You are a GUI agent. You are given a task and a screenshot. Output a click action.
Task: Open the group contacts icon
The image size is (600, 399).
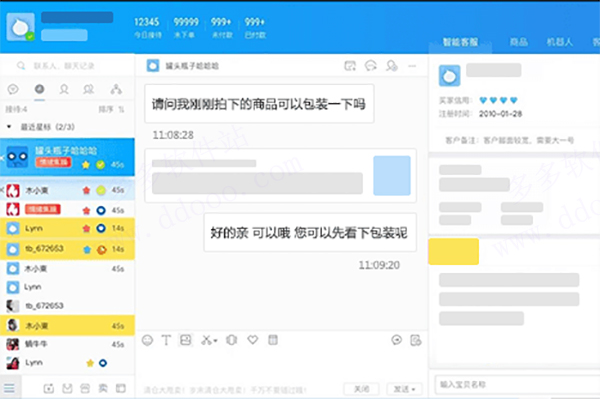tap(89, 90)
